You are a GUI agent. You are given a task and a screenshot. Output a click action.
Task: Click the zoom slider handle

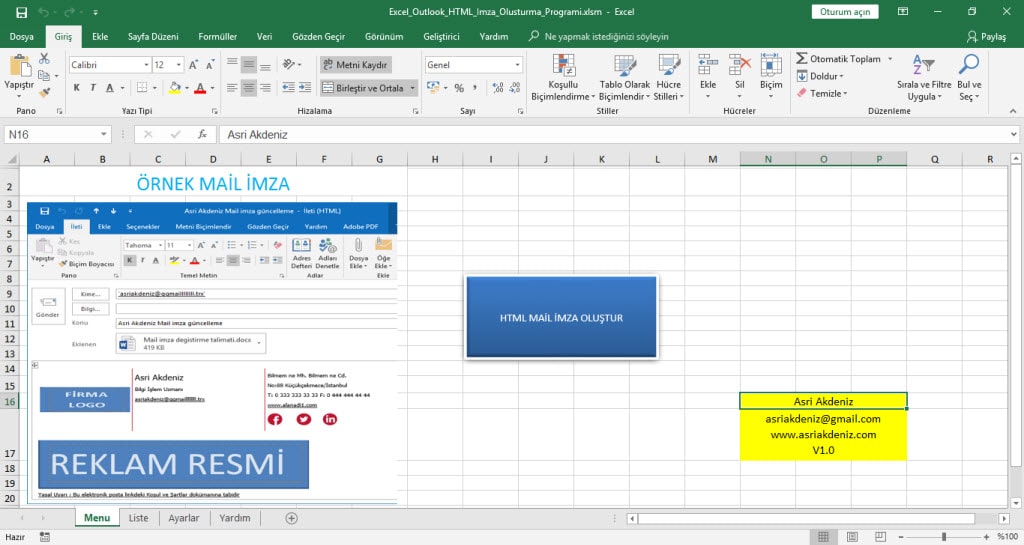pyautogui.click(x=943, y=537)
